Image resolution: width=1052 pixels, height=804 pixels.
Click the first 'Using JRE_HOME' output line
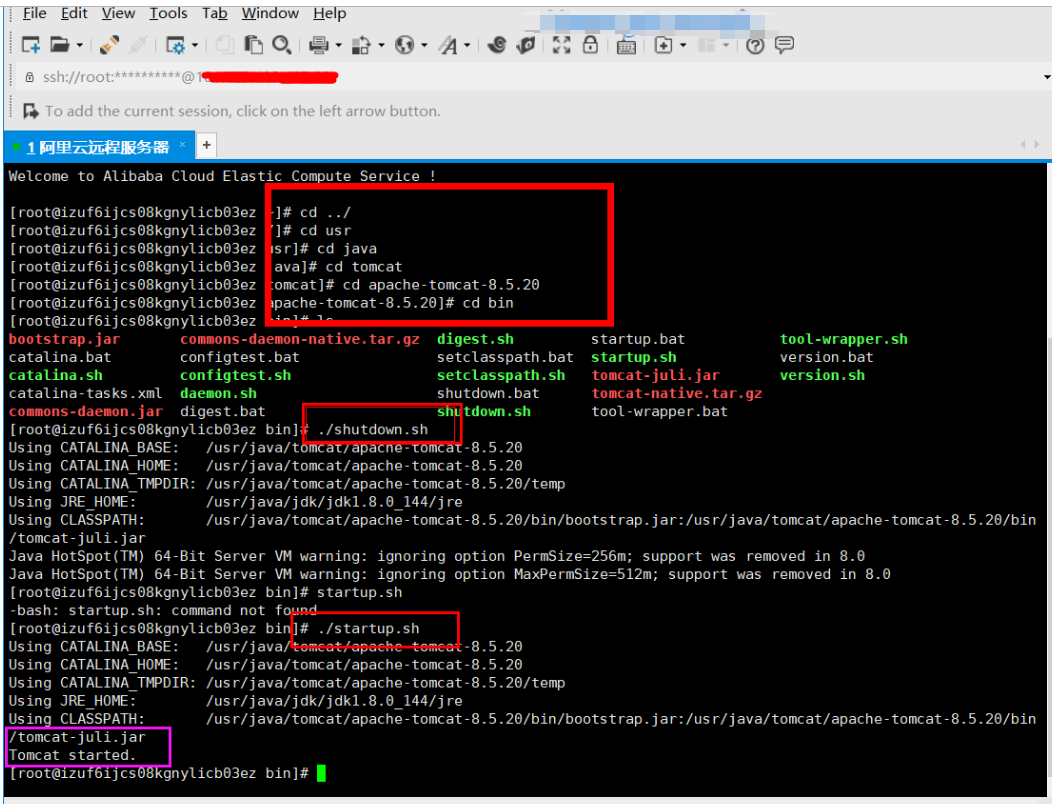click(x=235, y=501)
